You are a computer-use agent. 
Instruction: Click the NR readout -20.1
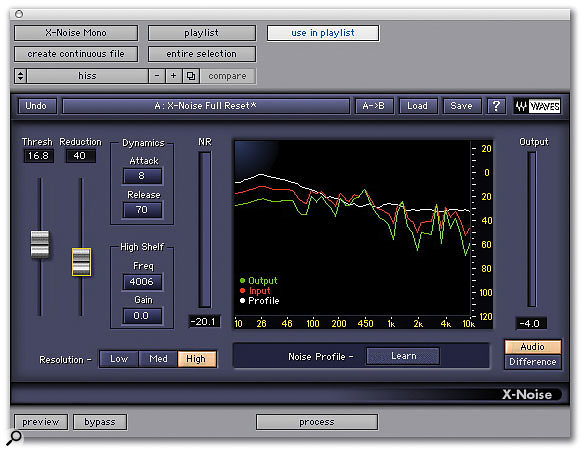(204, 322)
